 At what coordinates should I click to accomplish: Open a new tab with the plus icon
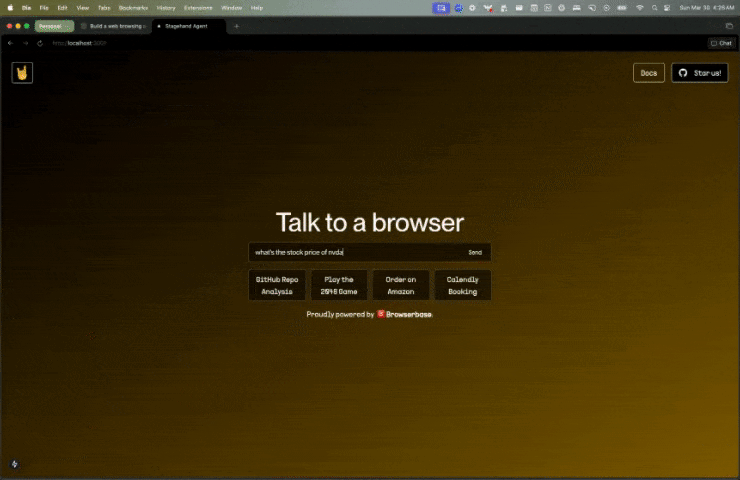point(236,26)
